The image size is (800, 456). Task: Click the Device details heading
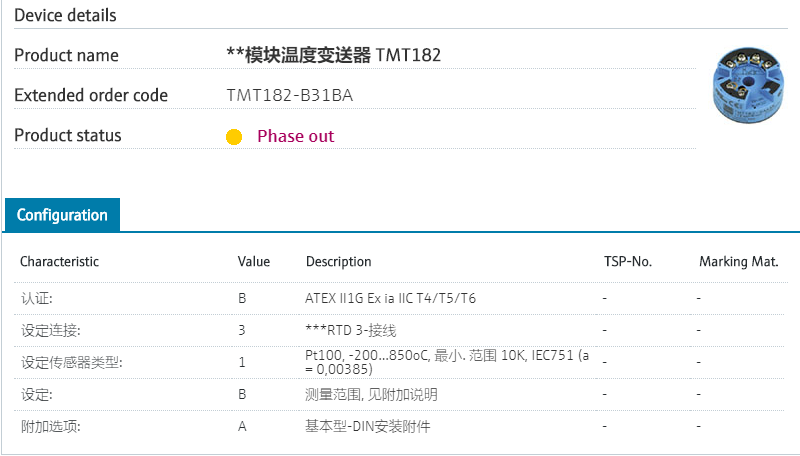pyautogui.click(x=65, y=15)
